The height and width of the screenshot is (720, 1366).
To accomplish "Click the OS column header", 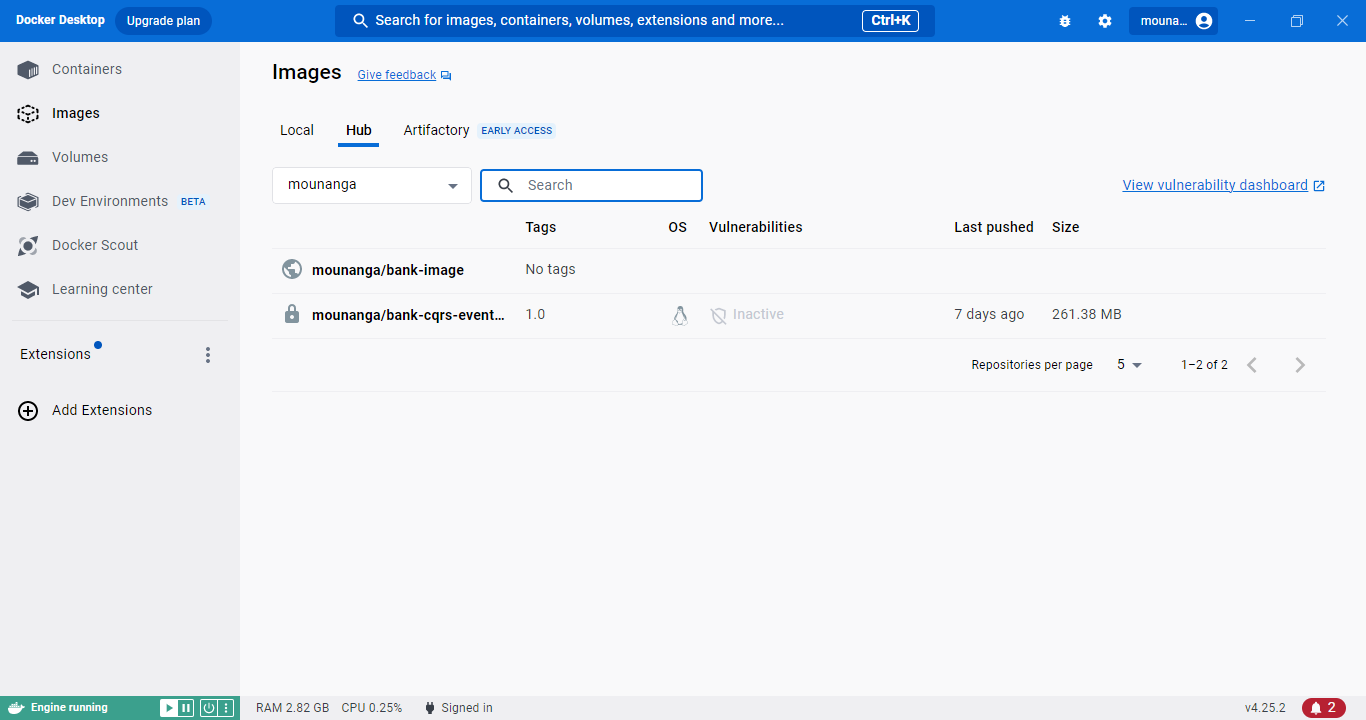I will tap(678, 227).
